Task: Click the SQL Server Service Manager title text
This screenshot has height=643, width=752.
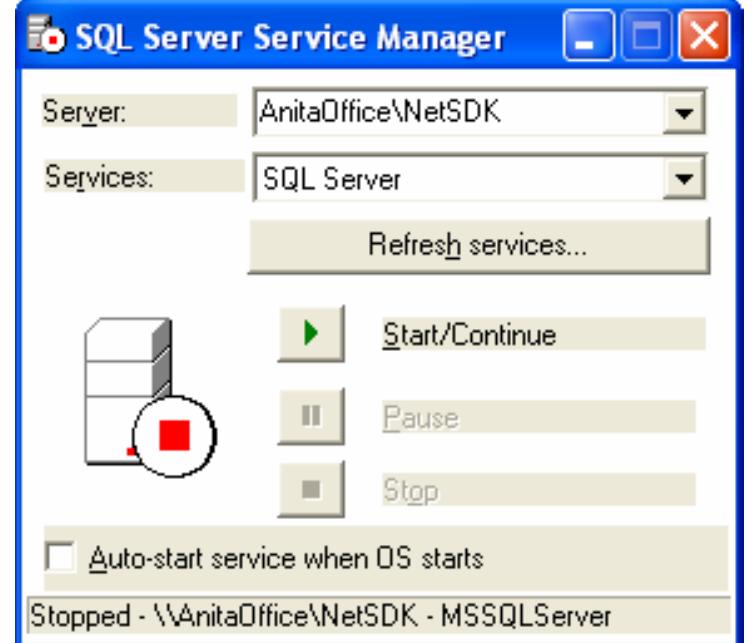Action: pos(291,37)
